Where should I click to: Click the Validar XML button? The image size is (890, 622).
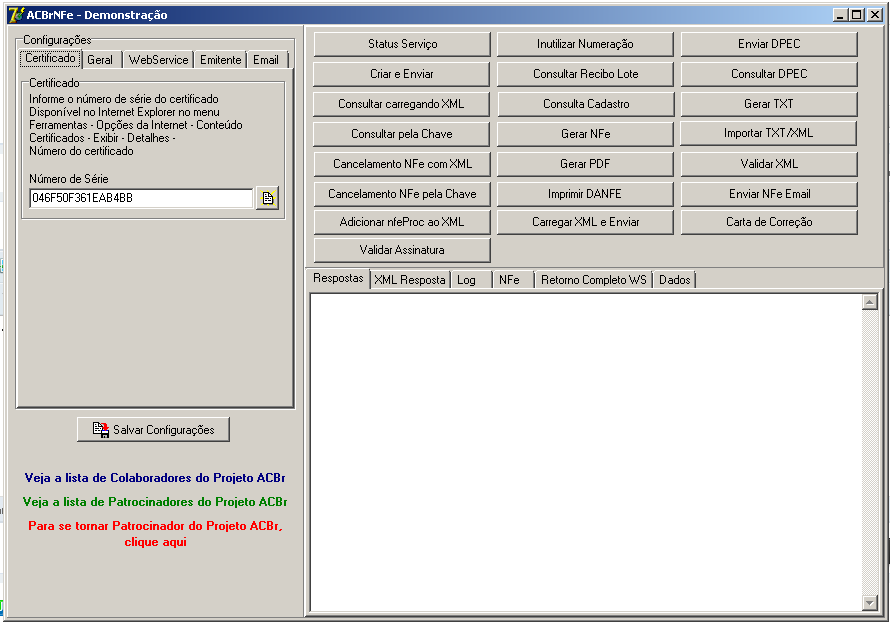pos(769,164)
